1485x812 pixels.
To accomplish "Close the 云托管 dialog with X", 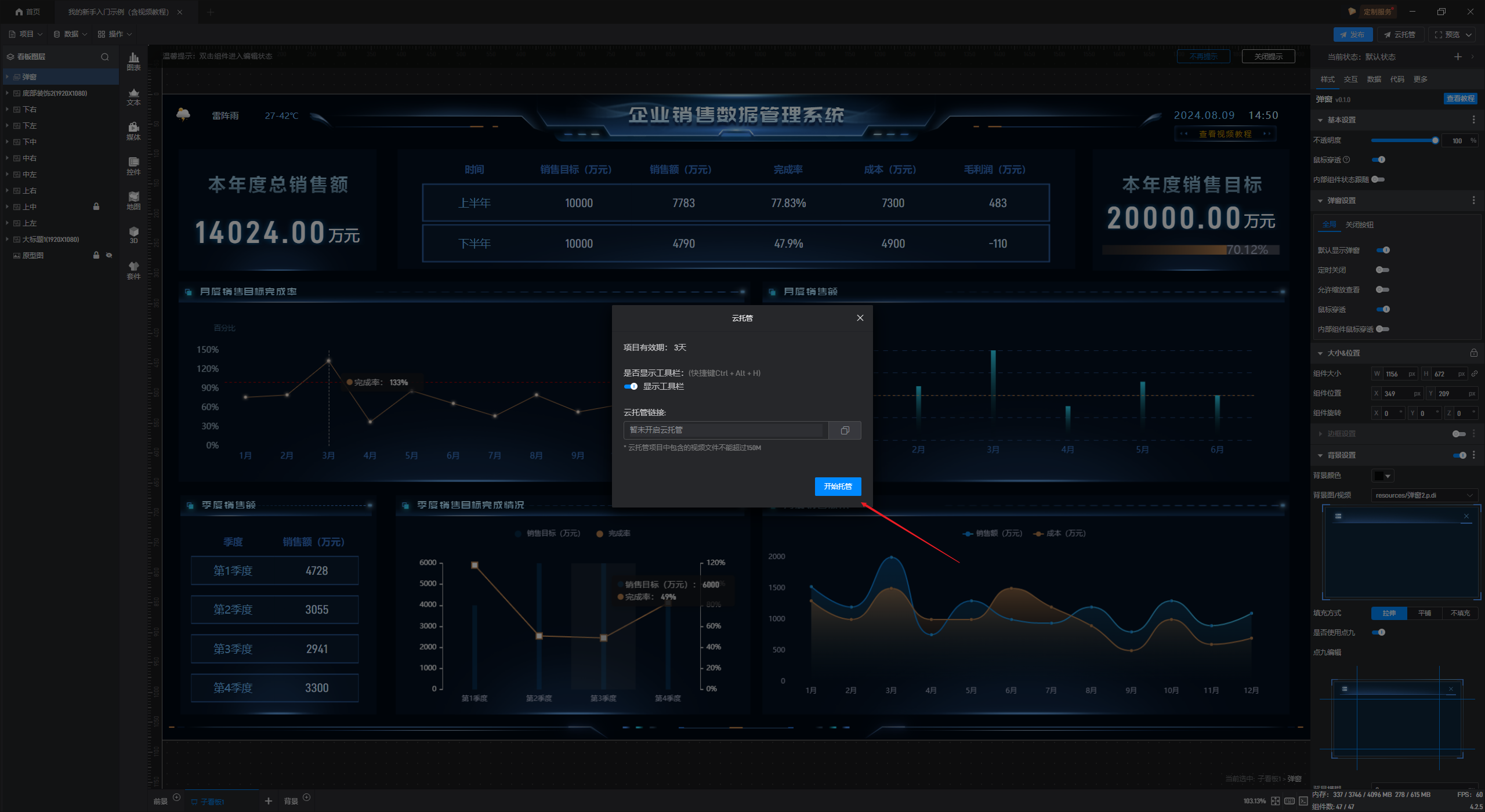I will tap(860, 318).
